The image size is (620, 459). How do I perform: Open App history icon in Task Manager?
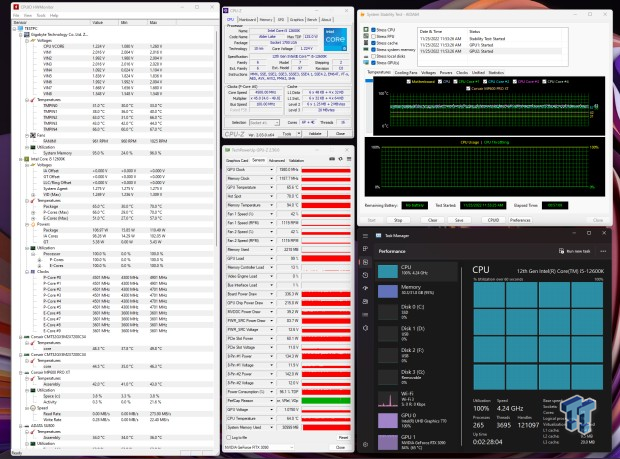[x=365, y=275]
